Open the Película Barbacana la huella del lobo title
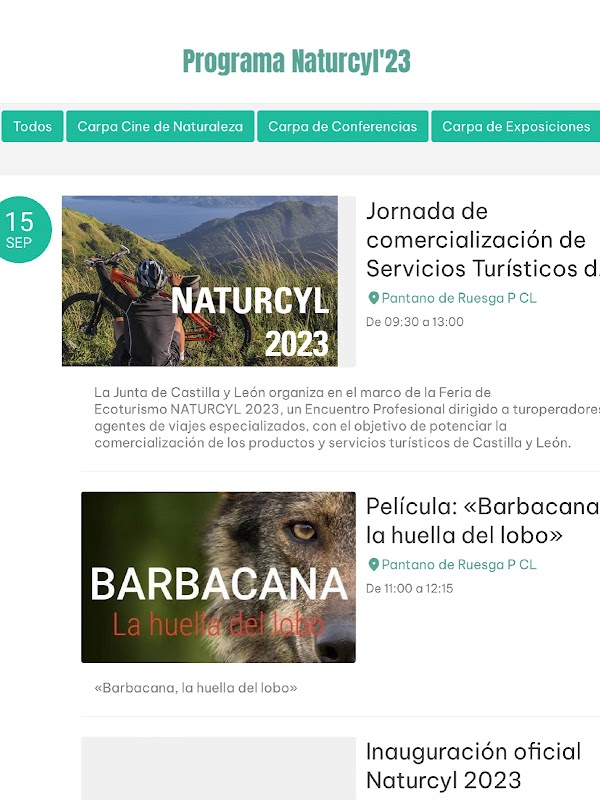This screenshot has height=800, width=600. click(483, 521)
